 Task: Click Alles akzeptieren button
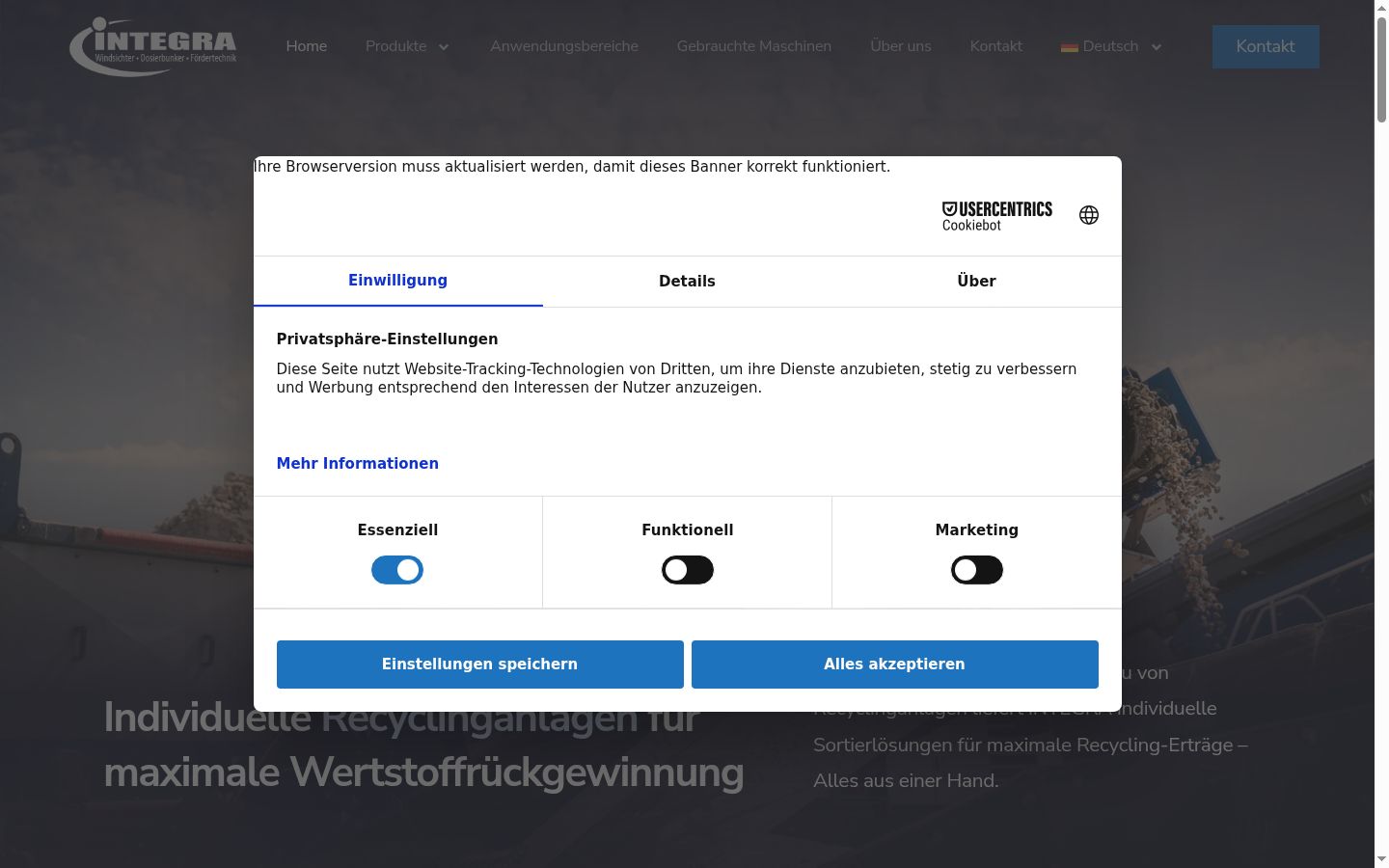[x=894, y=665]
